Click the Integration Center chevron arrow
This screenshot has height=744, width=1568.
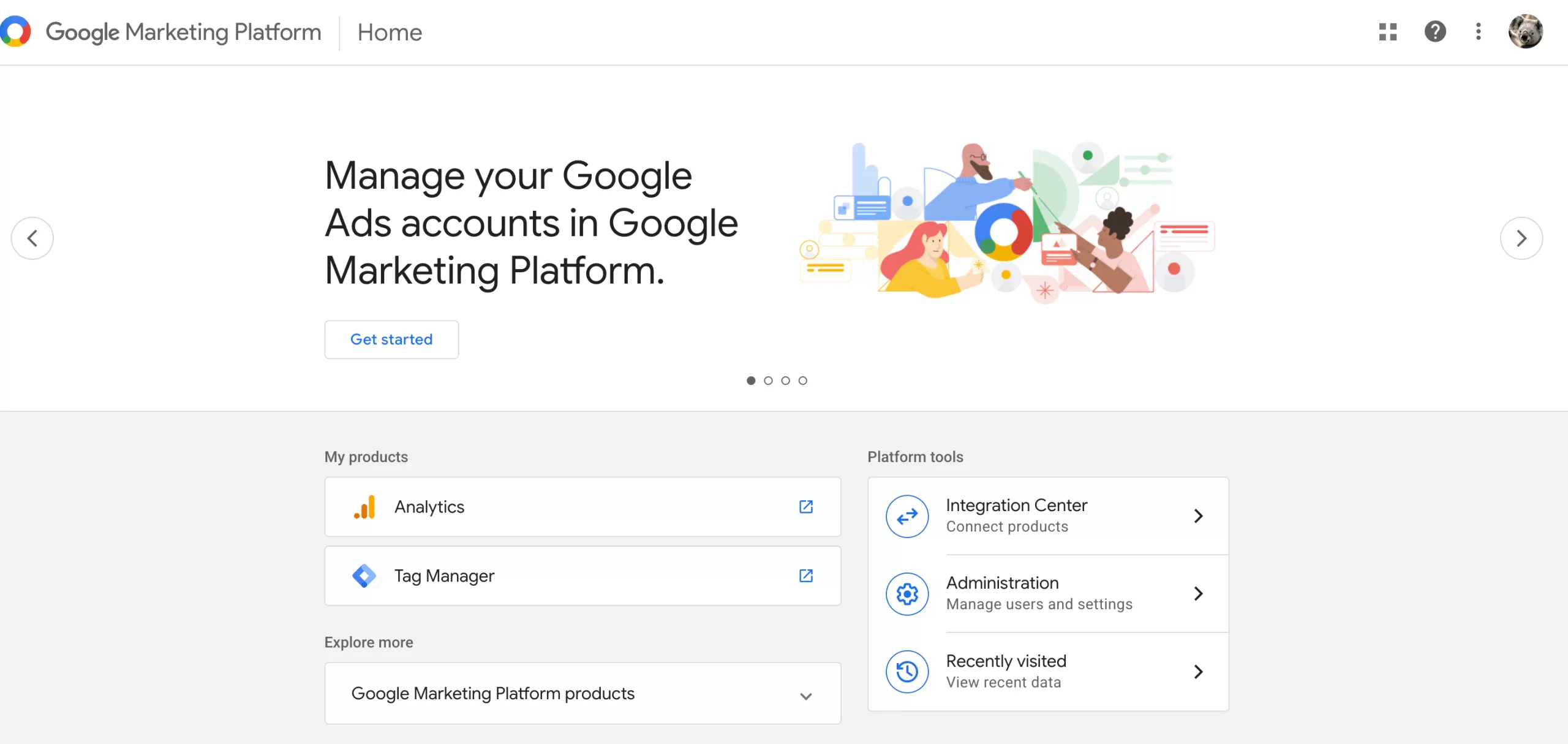click(1199, 516)
